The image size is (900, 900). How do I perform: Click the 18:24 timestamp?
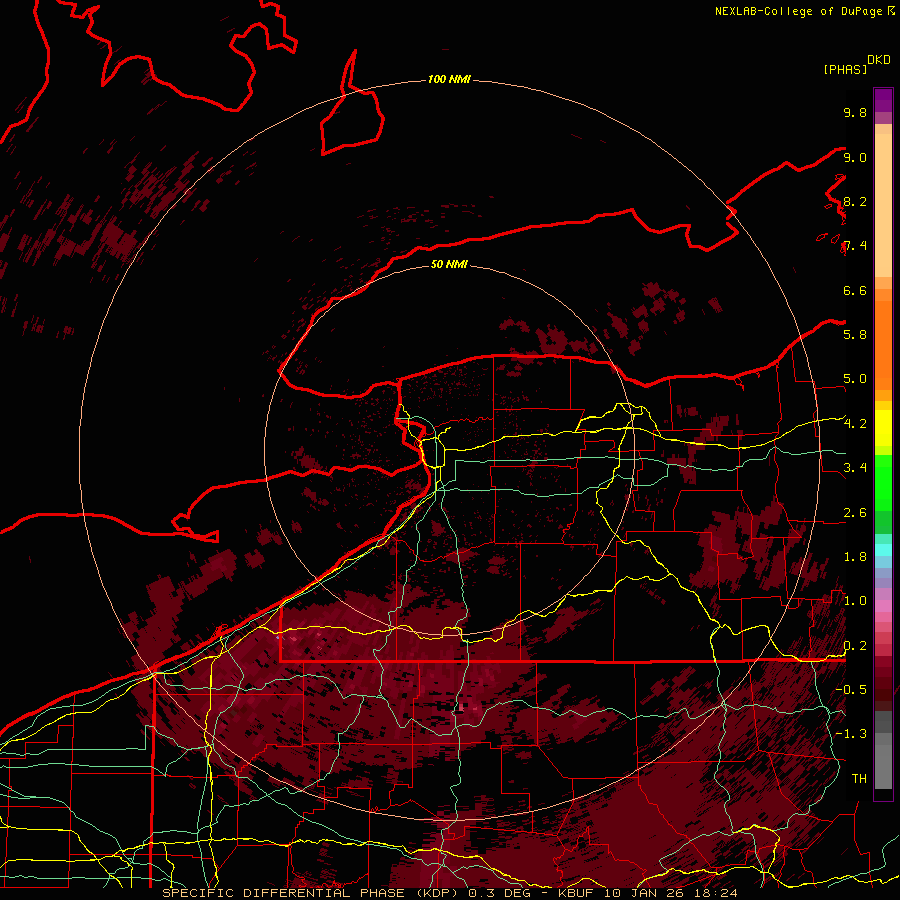tap(716, 893)
